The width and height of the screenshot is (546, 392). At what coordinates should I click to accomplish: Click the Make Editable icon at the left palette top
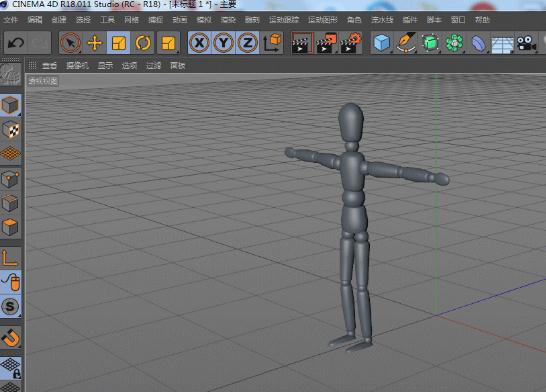click(x=10, y=74)
